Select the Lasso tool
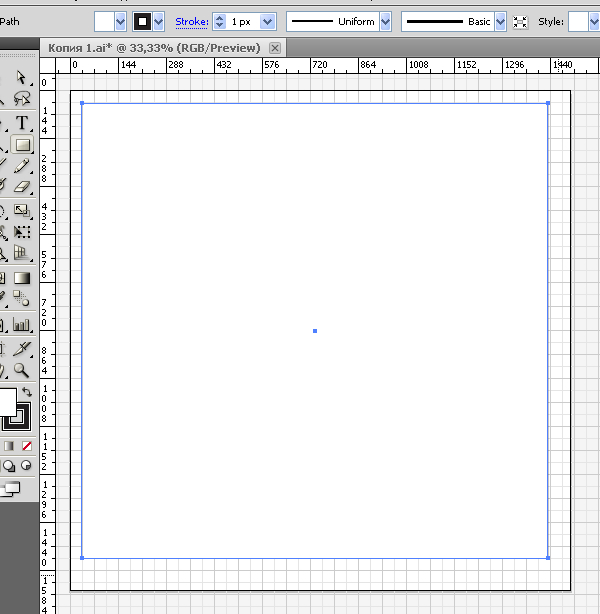This screenshot has width=600, height=614. (x=21, y=99)
